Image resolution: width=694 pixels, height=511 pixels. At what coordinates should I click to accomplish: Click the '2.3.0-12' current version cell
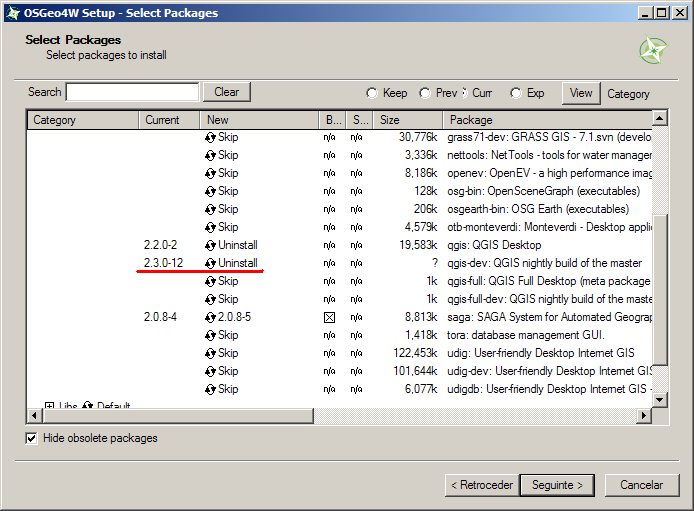[163, 263]
